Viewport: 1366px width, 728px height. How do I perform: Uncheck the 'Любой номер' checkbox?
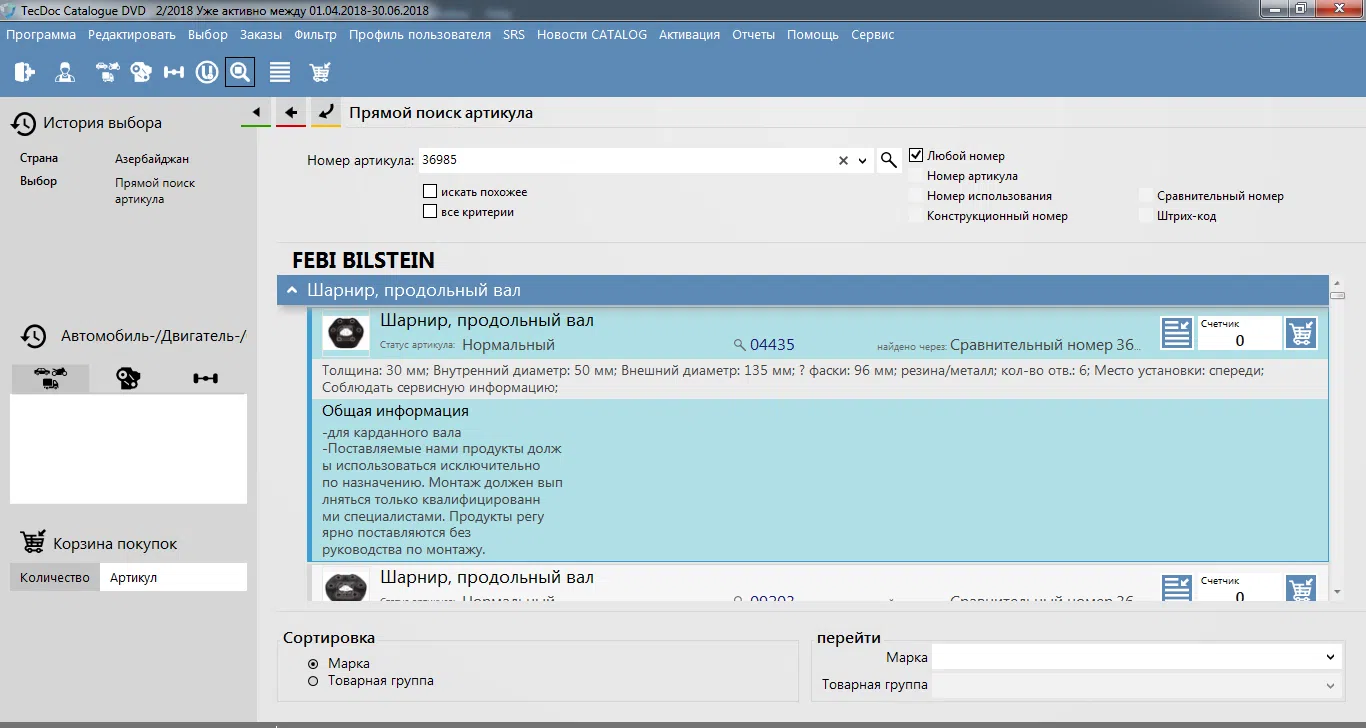point(915,156)
